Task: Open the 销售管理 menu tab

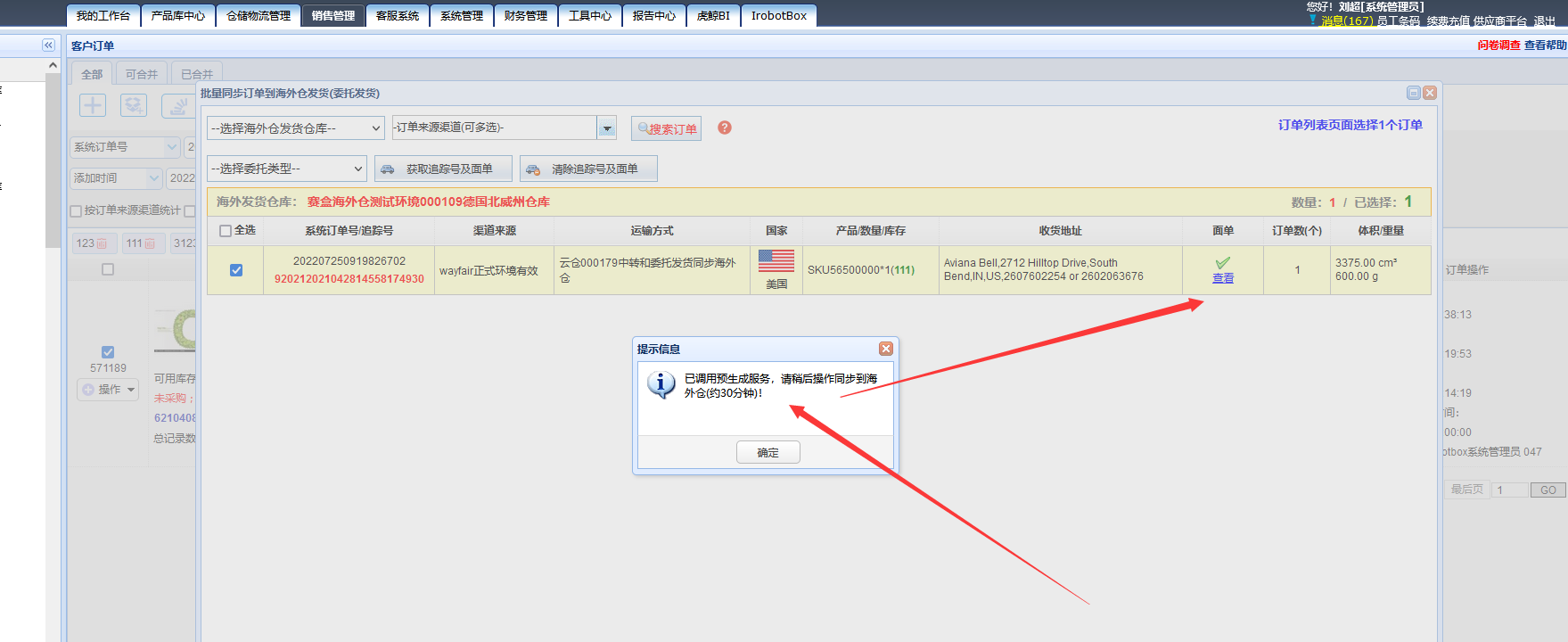Action: coord(333,16)
